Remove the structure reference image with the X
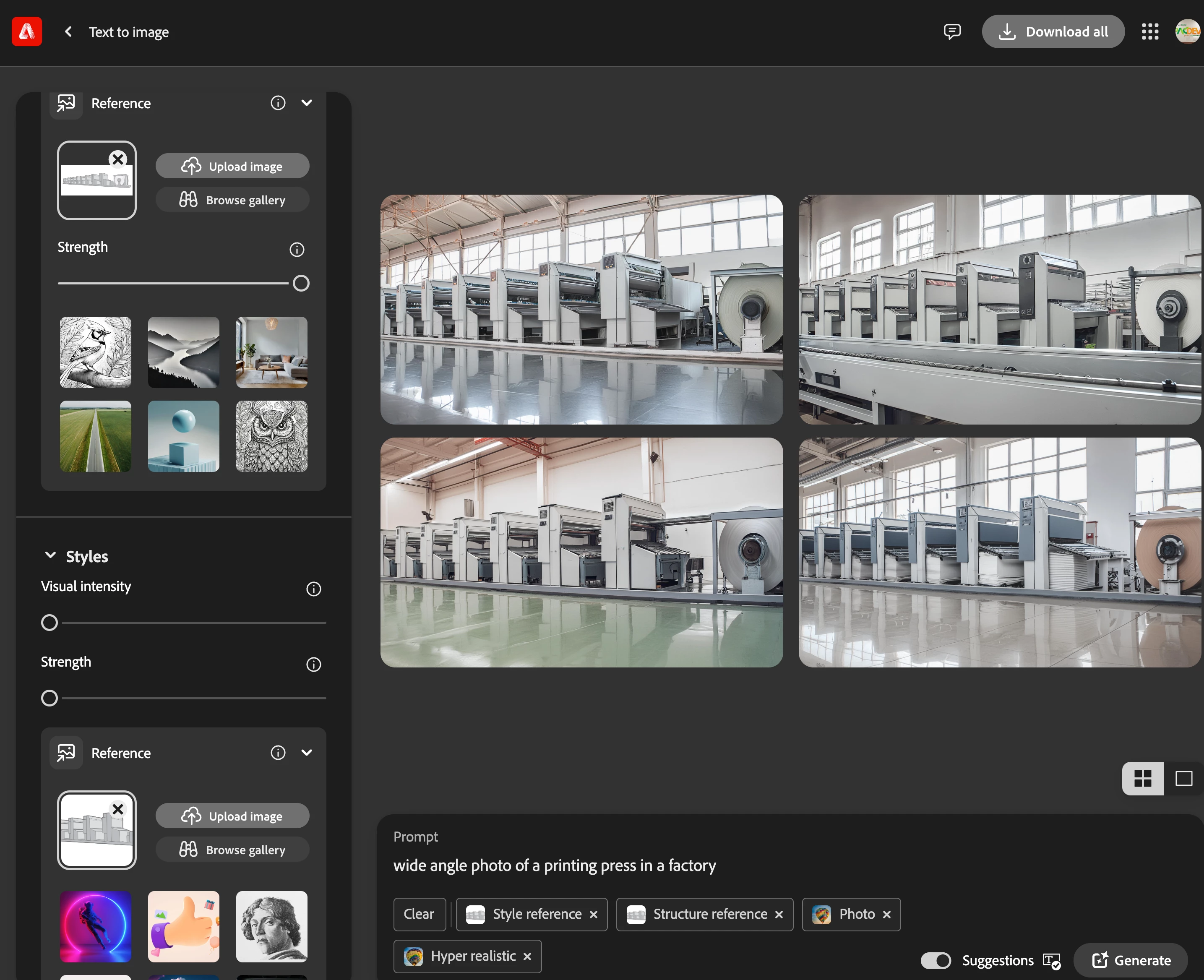The image size is (1204, 980). [118, 160]
